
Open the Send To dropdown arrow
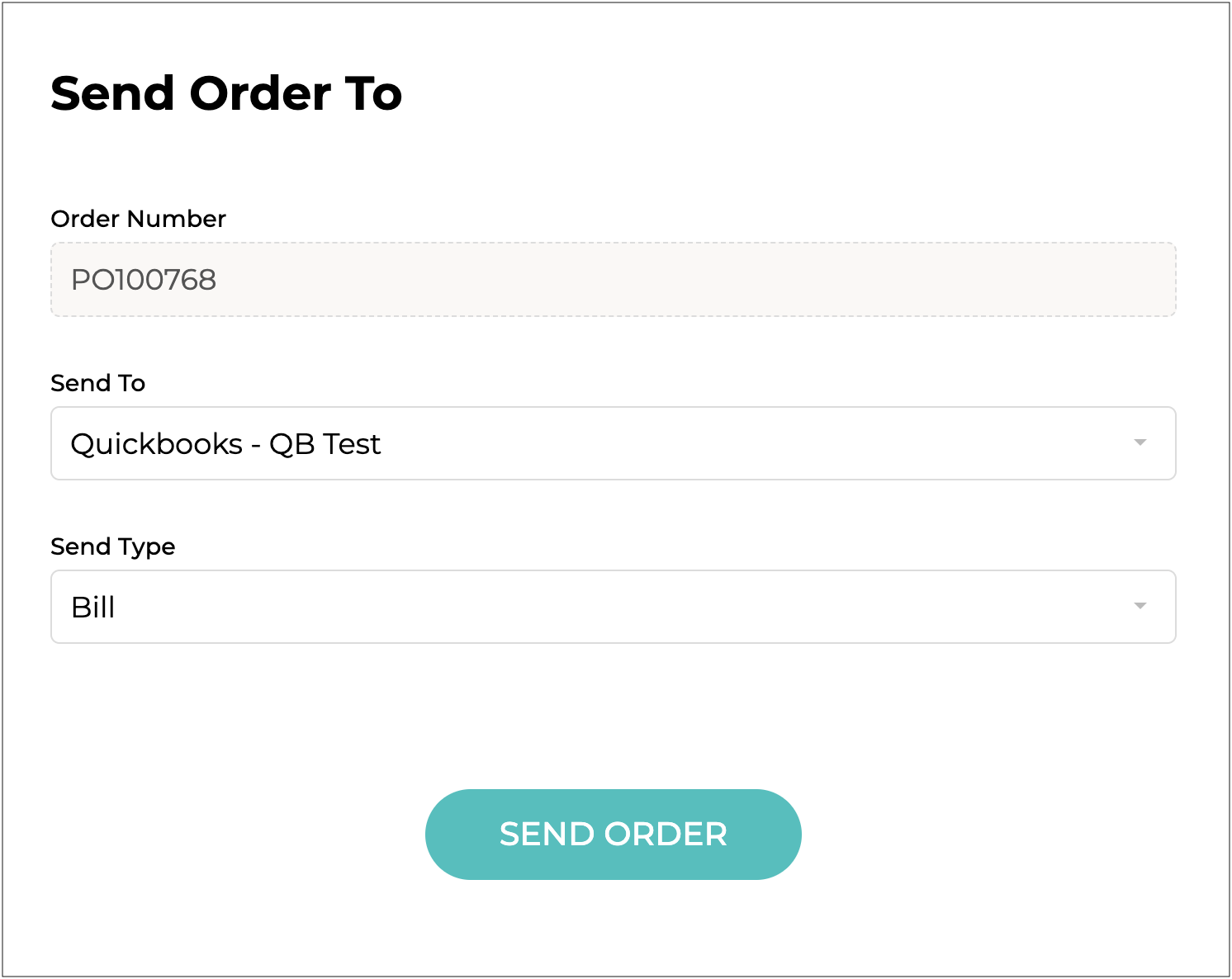point(1140,443)
